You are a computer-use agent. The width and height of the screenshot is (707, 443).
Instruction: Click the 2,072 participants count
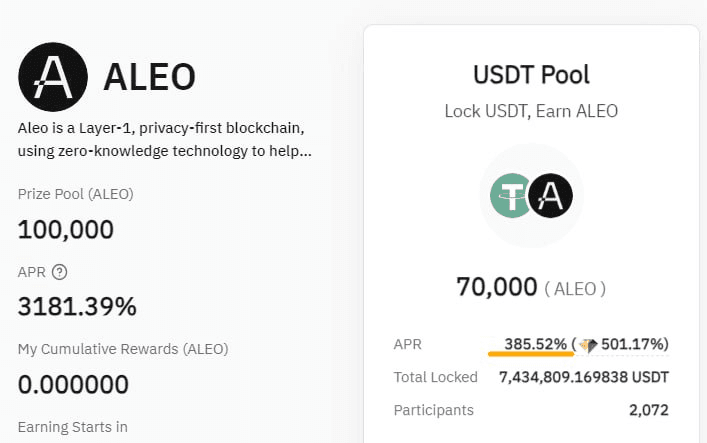pos(649,410)
